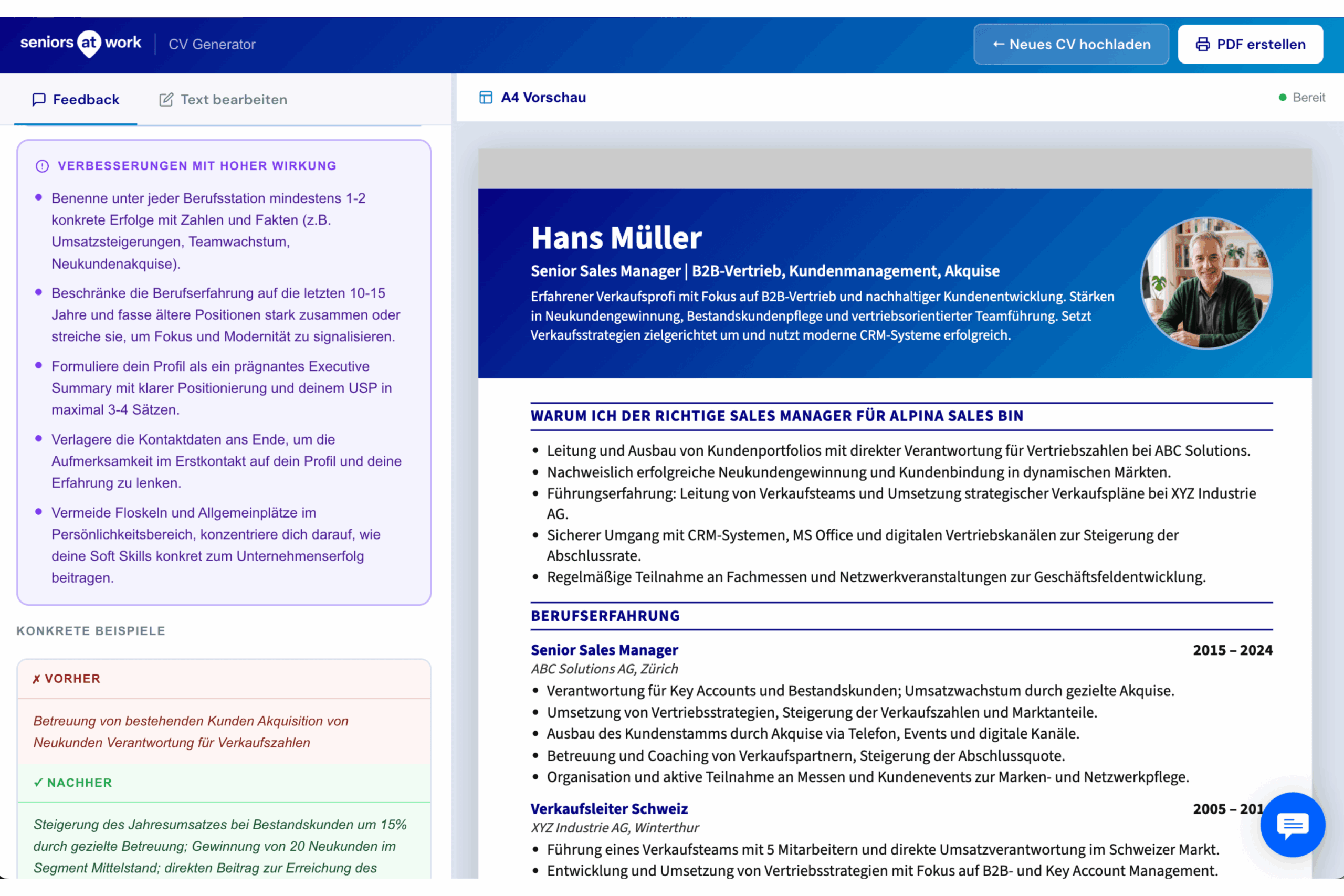Click the PDF erstellen button
The width and height of the screenshot is (1344, 896).
(x=1250, y=44)
